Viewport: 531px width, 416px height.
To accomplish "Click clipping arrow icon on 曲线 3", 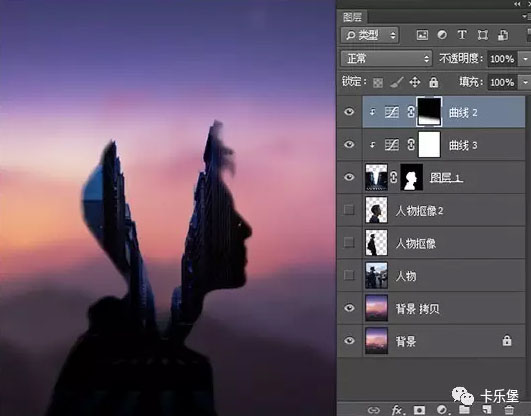I will [373, 145].
